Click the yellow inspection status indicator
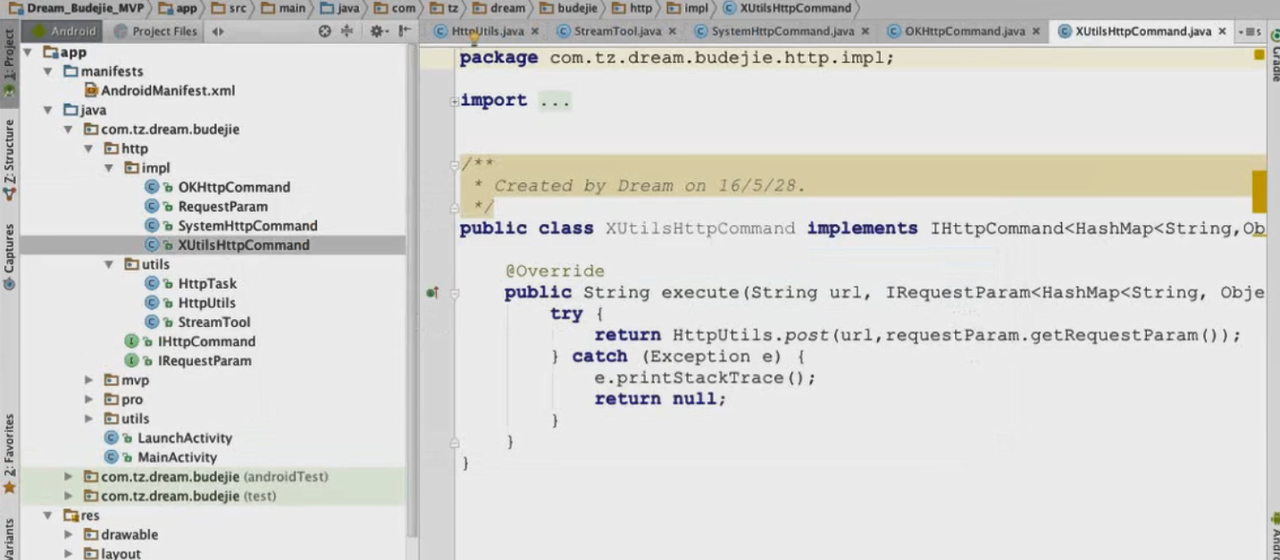Screen dimensions: 1280x560 click(x=1259, y=55)
